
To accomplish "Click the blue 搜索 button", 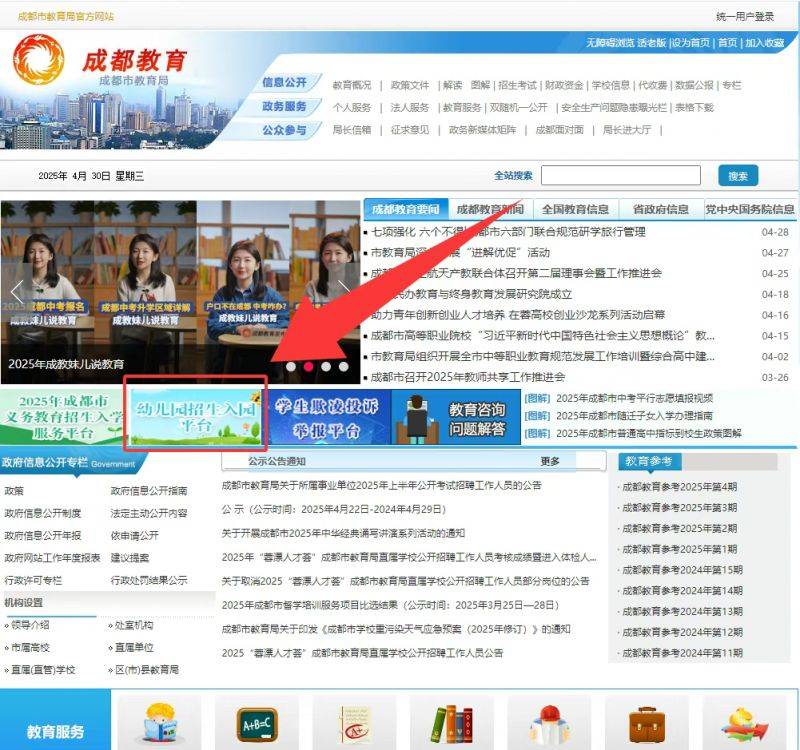I will click(x=738, y=176).
